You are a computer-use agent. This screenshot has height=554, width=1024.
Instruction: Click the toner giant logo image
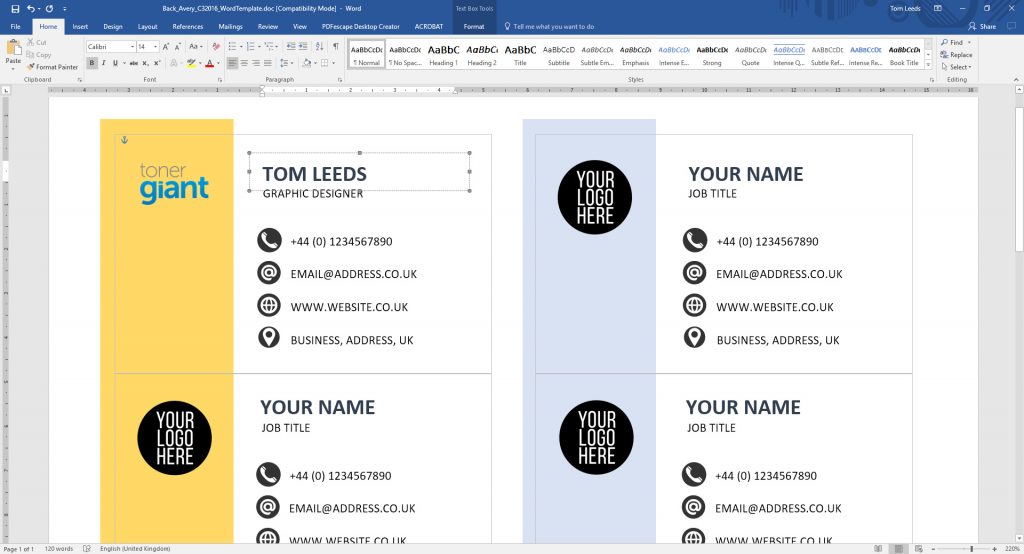point(174,184)
